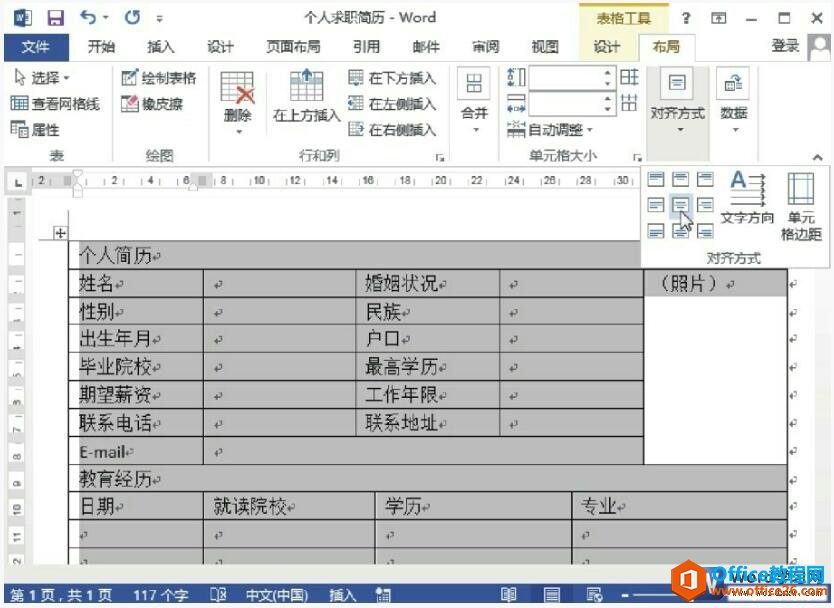Choose Align Top Center icon

click(x=680, y=179)
